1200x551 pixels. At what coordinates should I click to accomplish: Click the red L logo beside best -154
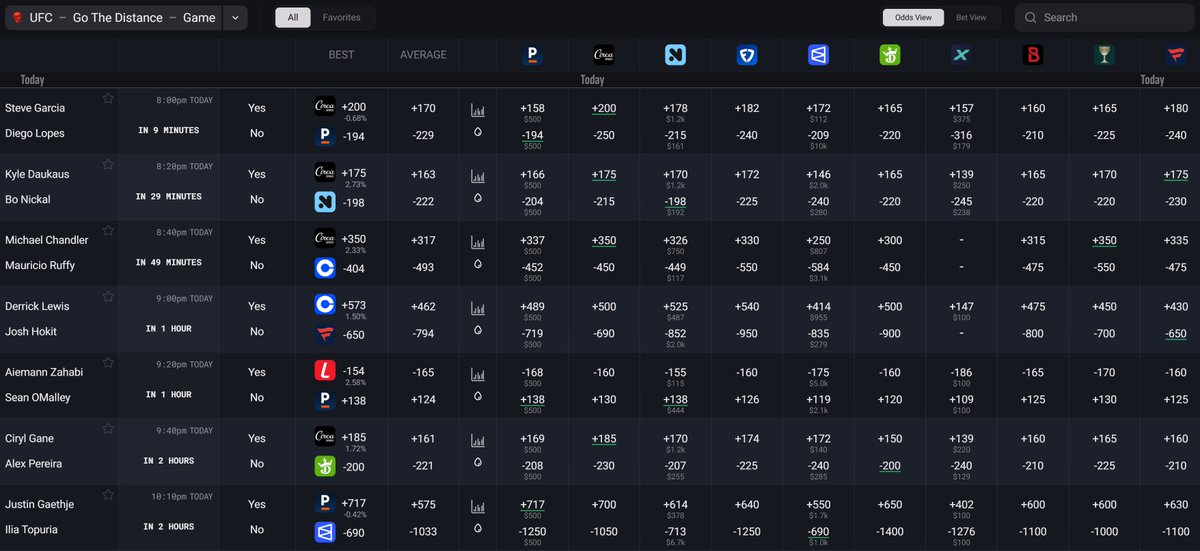325,371
